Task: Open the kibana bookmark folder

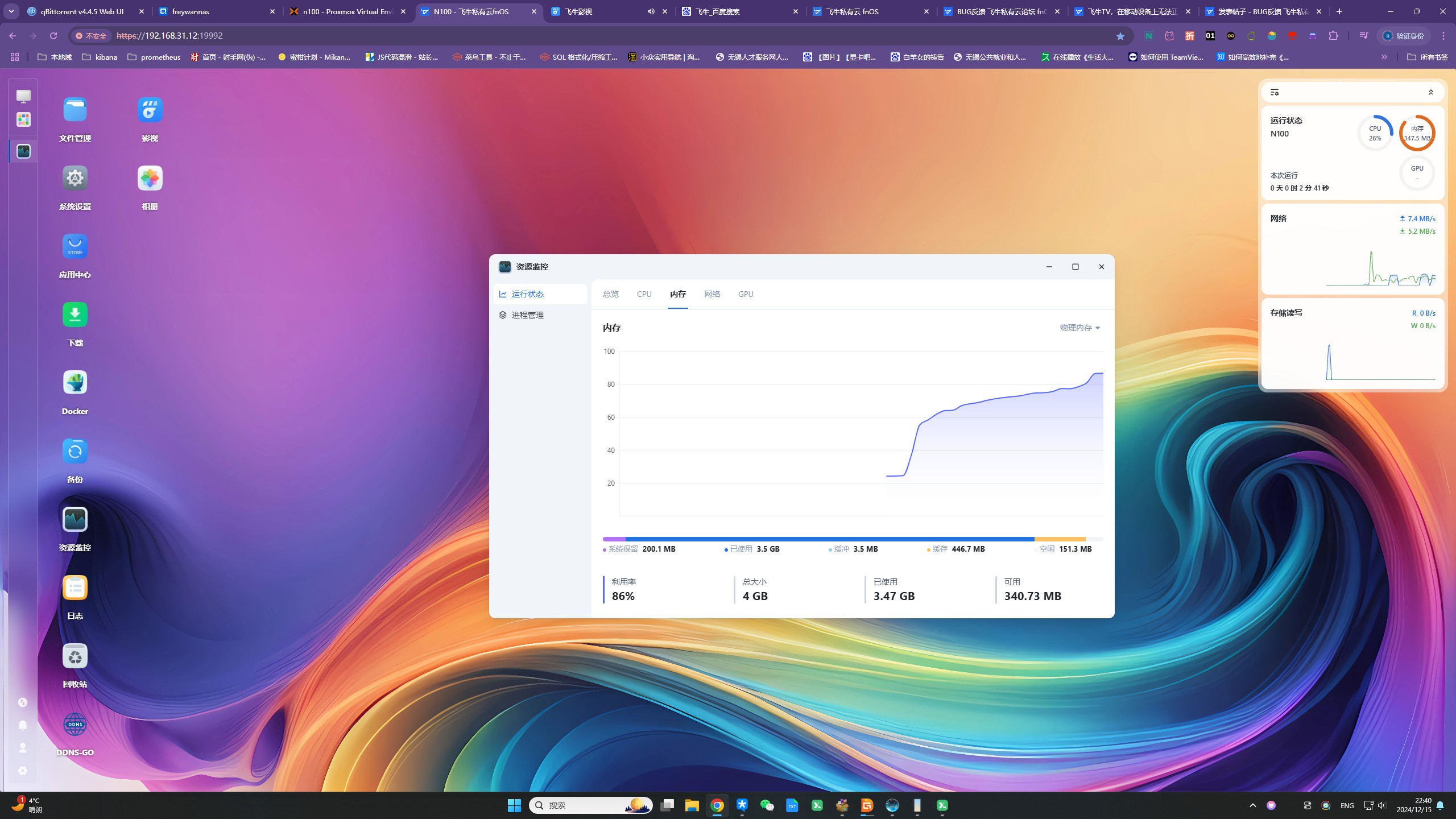Action: coord(100,57)
